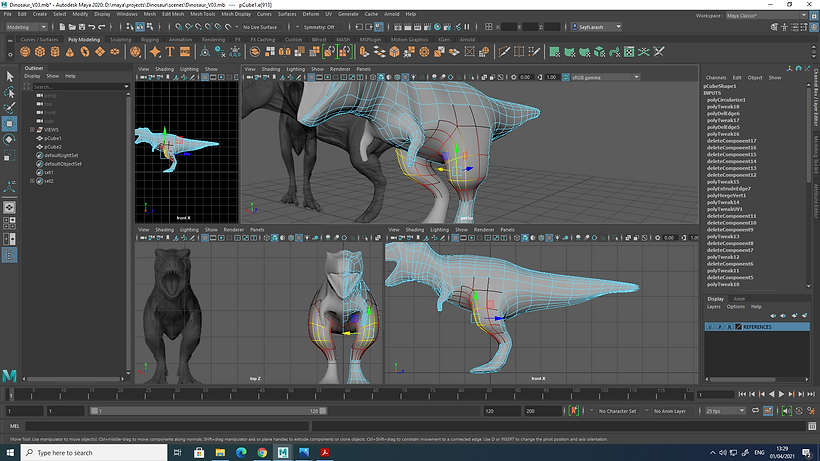Click the polygon cone shelf icon
The width and height of the screenshot is (820, 461).
click(x=70, y=52)
